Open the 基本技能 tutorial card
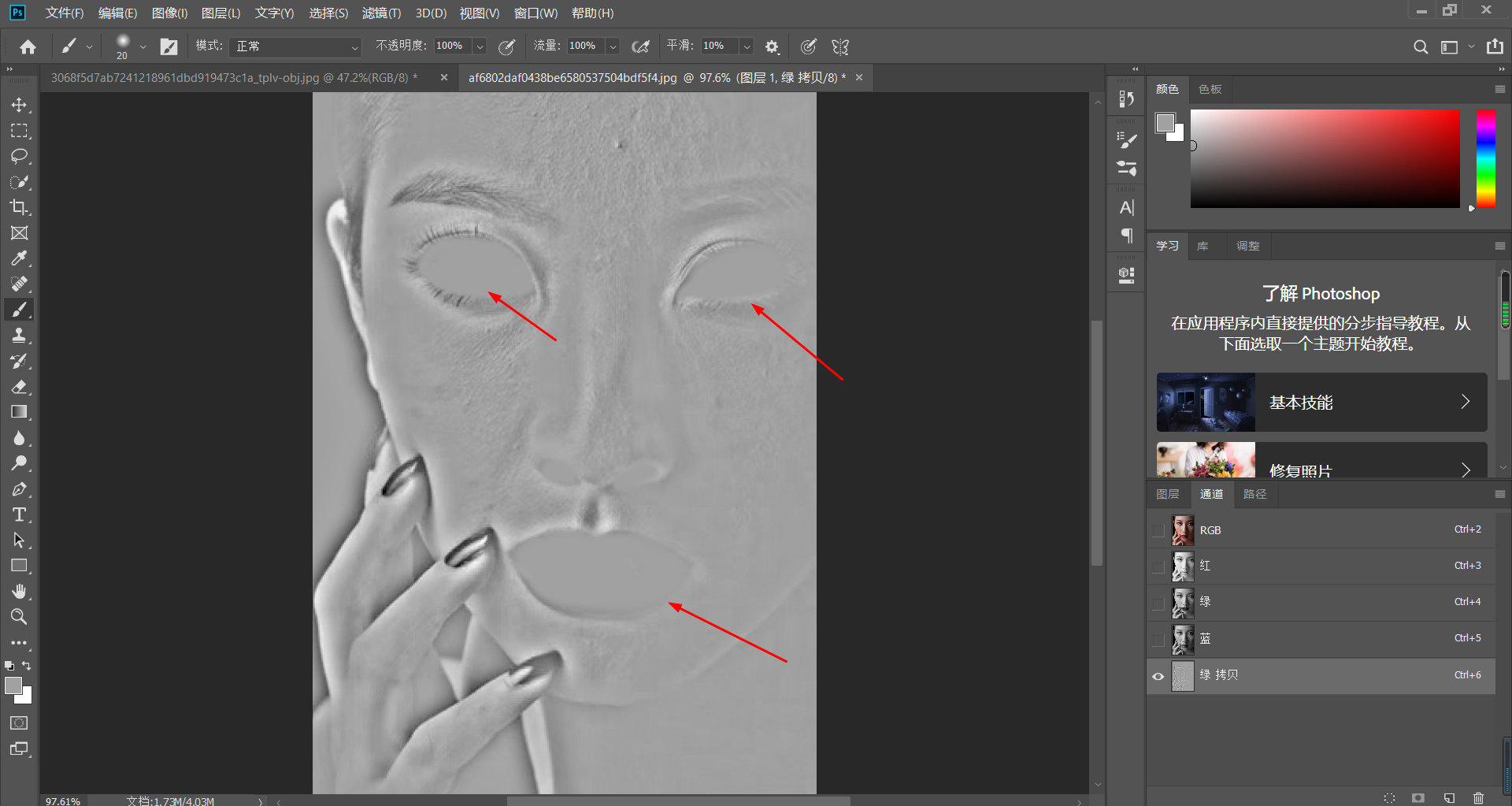The image size is (1512, 806). (x=1321, y=402)
